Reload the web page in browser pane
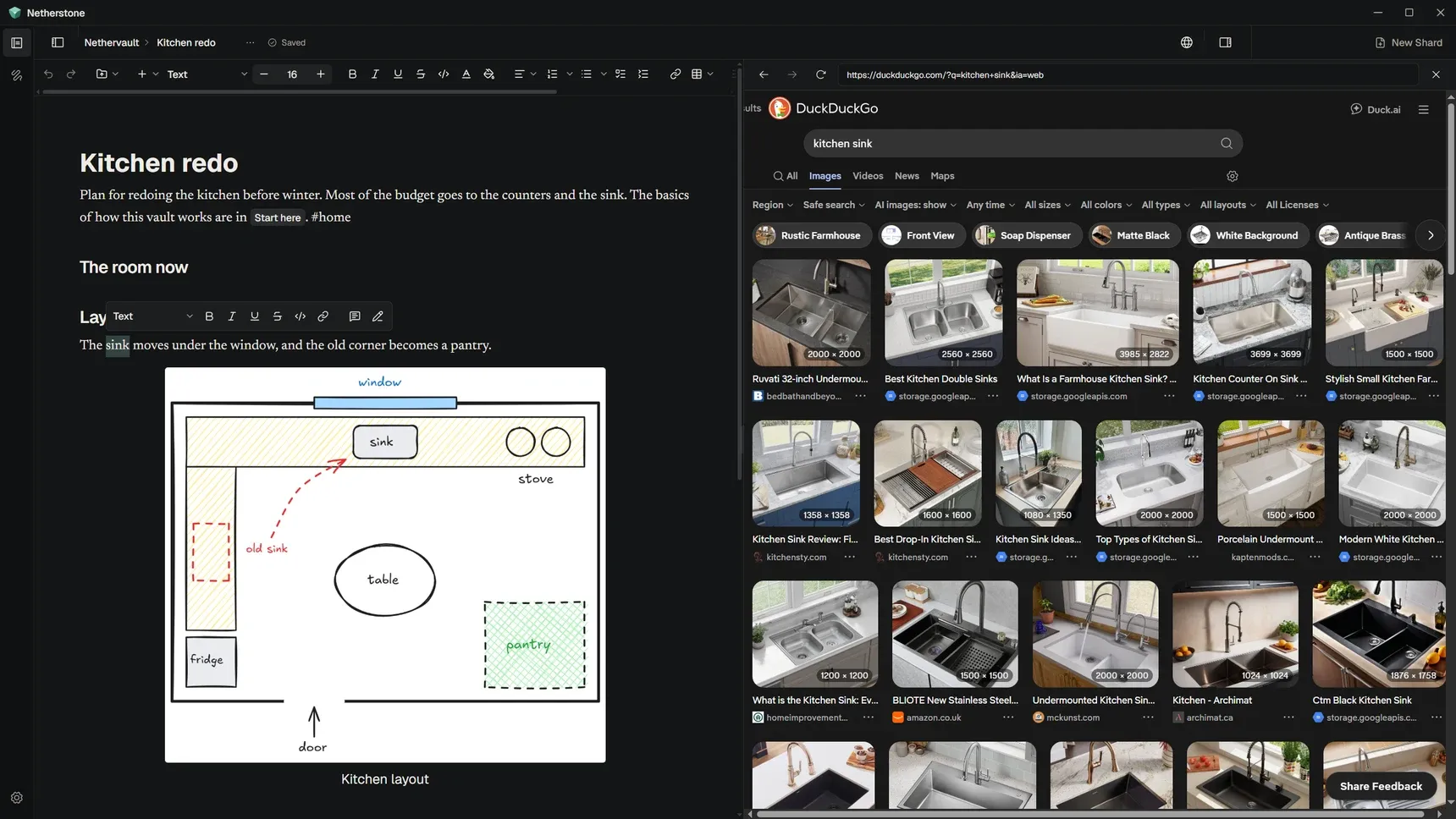Viewport: 1456px width, 819px height. [820, 74]
